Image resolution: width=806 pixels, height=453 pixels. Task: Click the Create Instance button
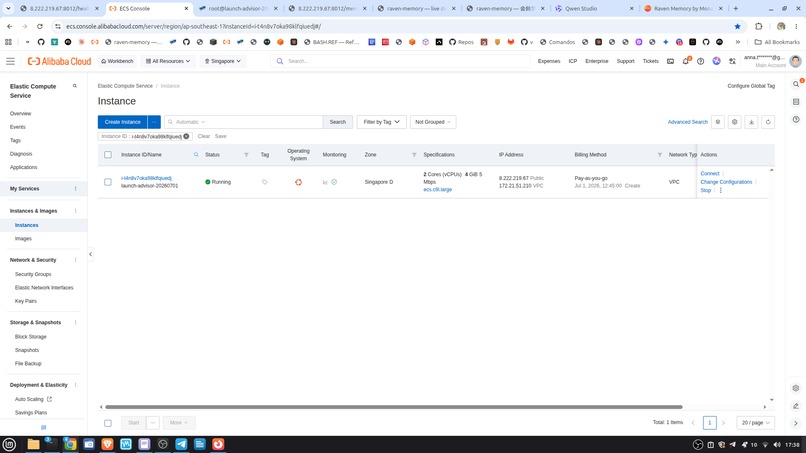point(122,122)
